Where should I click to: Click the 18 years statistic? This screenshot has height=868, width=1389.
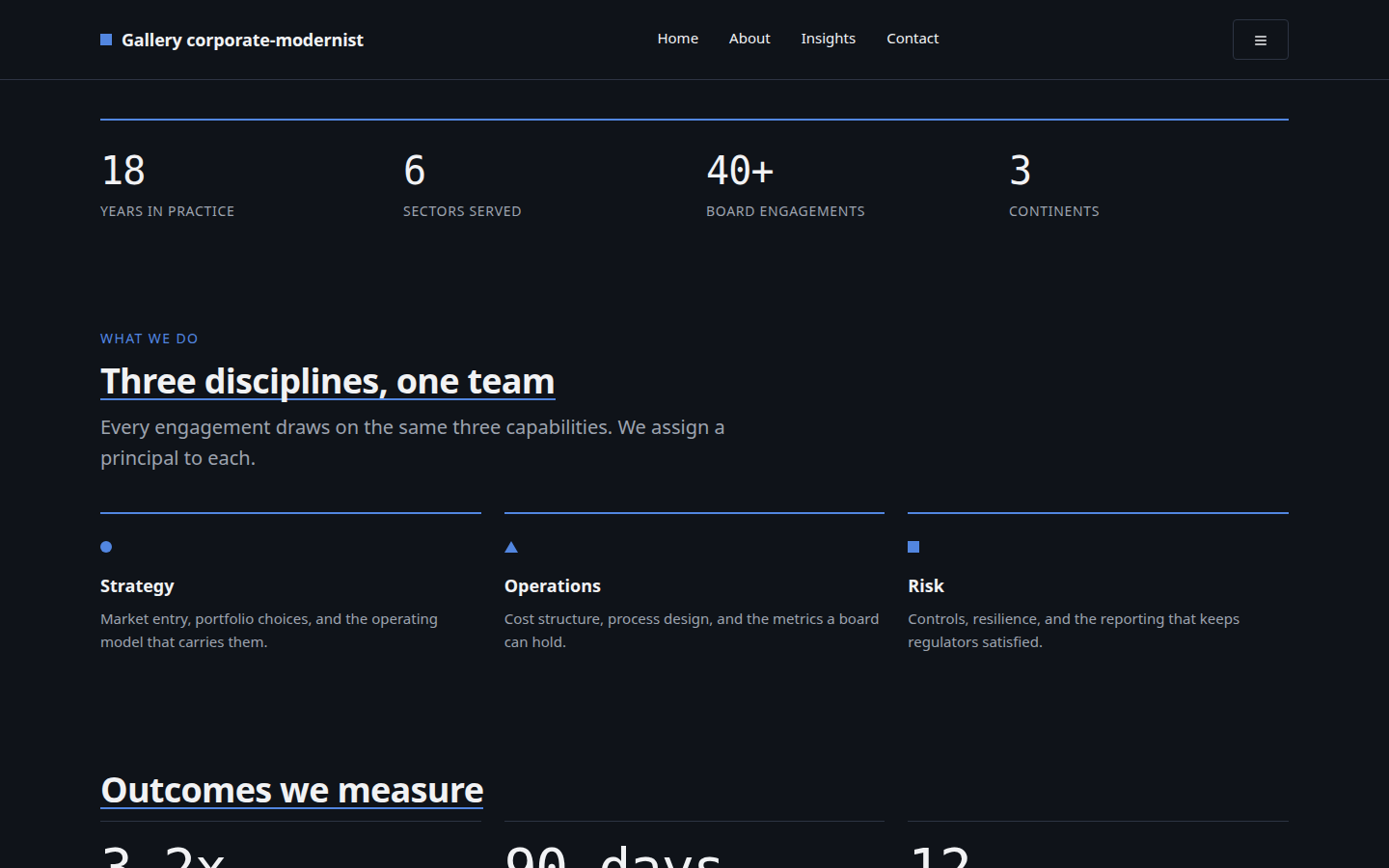tap(123, 171)
